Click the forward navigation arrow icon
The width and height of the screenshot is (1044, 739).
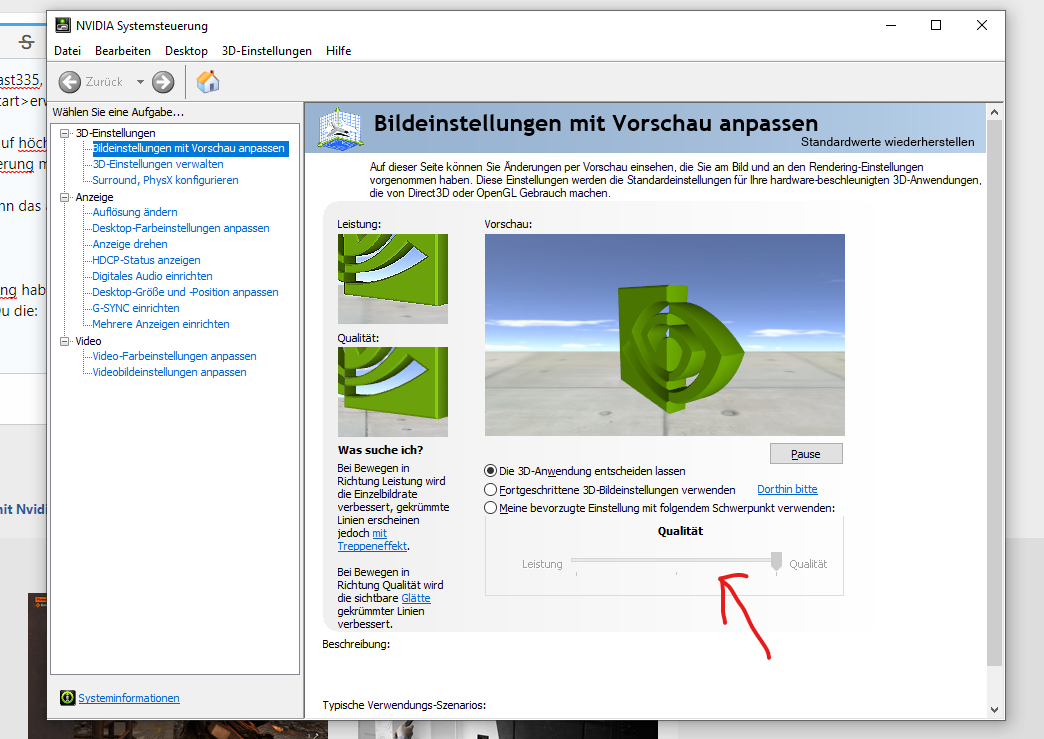pyautogui.click(x=162, y=82)
